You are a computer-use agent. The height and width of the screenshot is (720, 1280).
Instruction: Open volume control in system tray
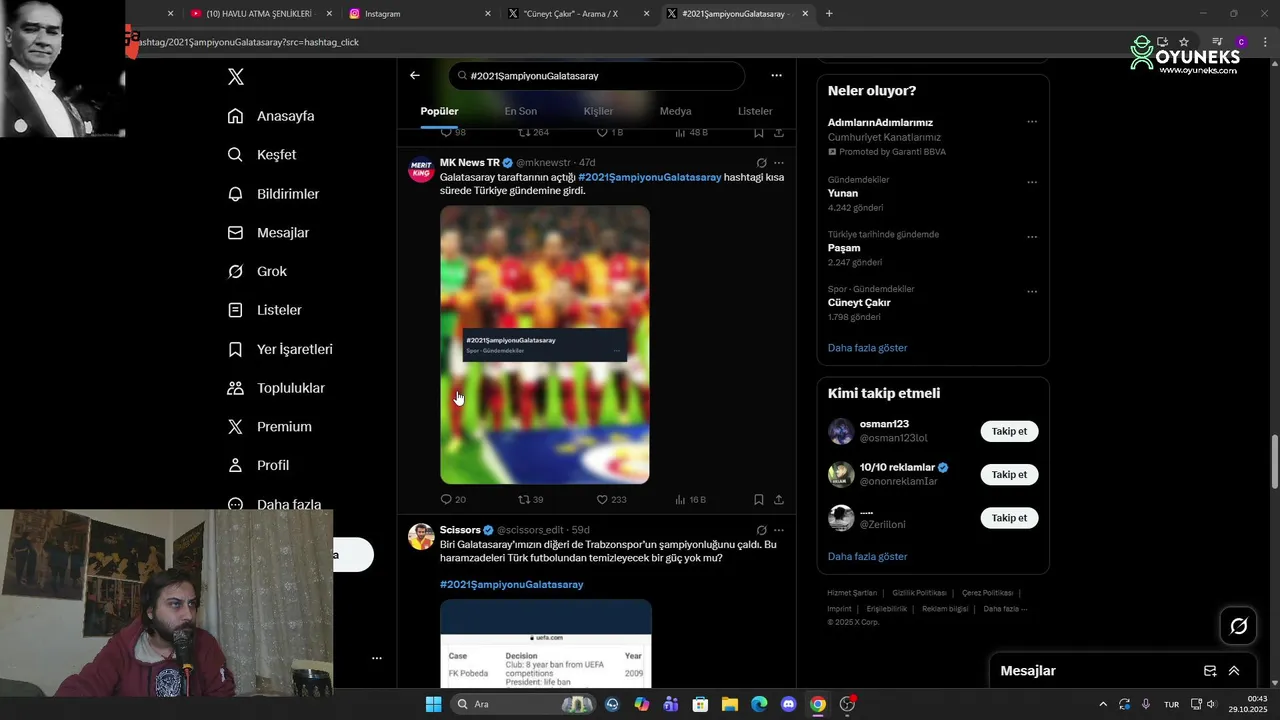tap(1211, 704)
